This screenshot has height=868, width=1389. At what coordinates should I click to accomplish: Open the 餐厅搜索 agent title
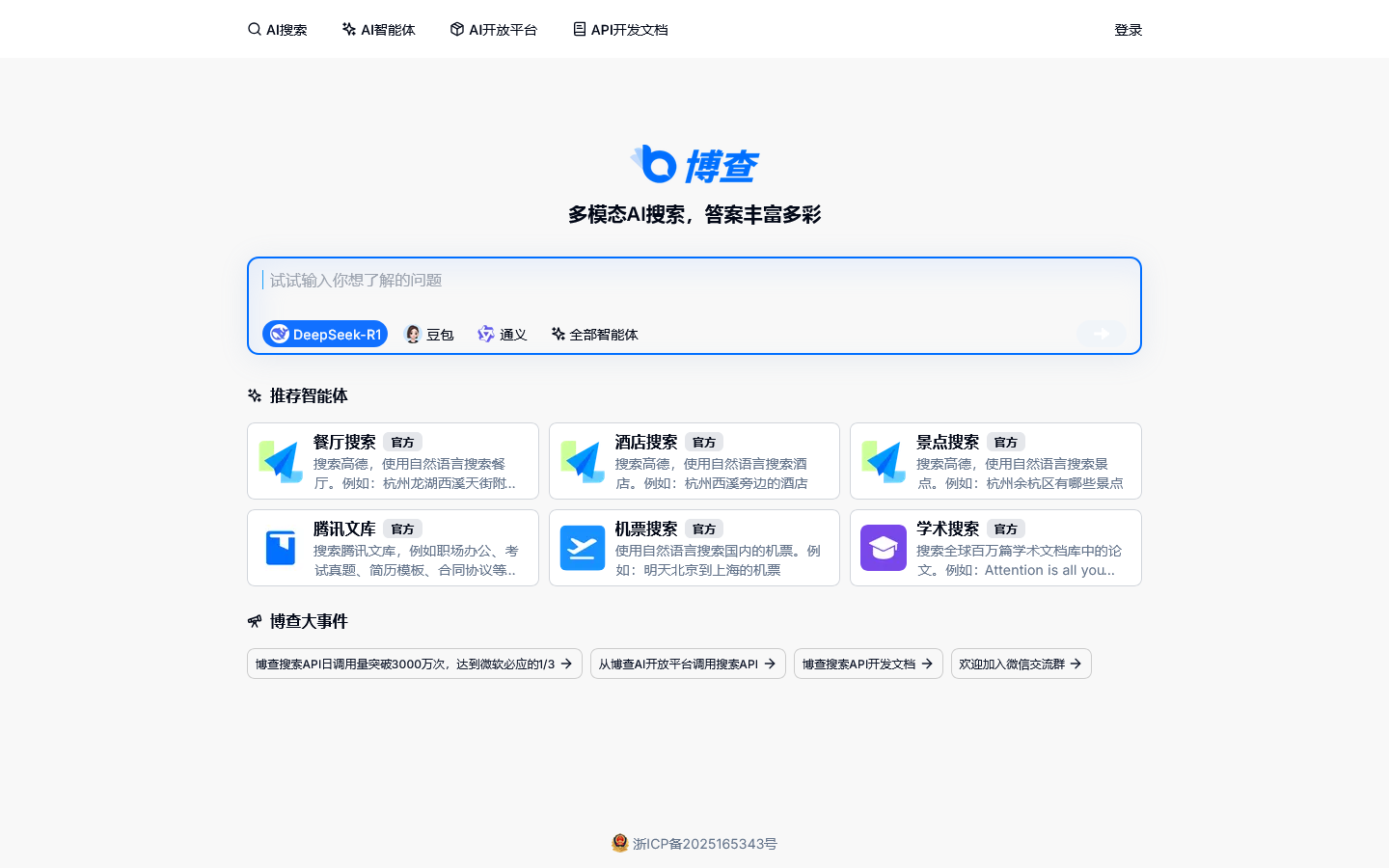click(344, 442)
